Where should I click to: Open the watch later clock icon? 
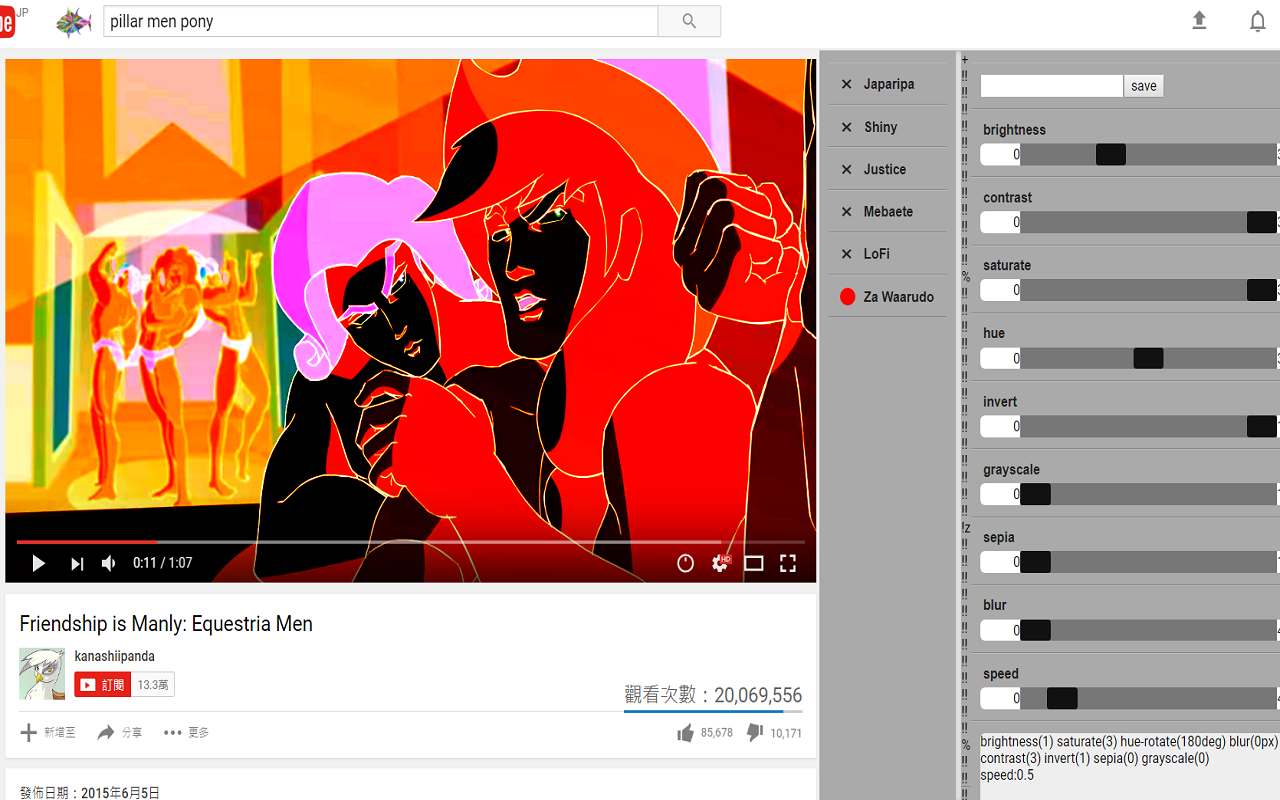(685, 564)
